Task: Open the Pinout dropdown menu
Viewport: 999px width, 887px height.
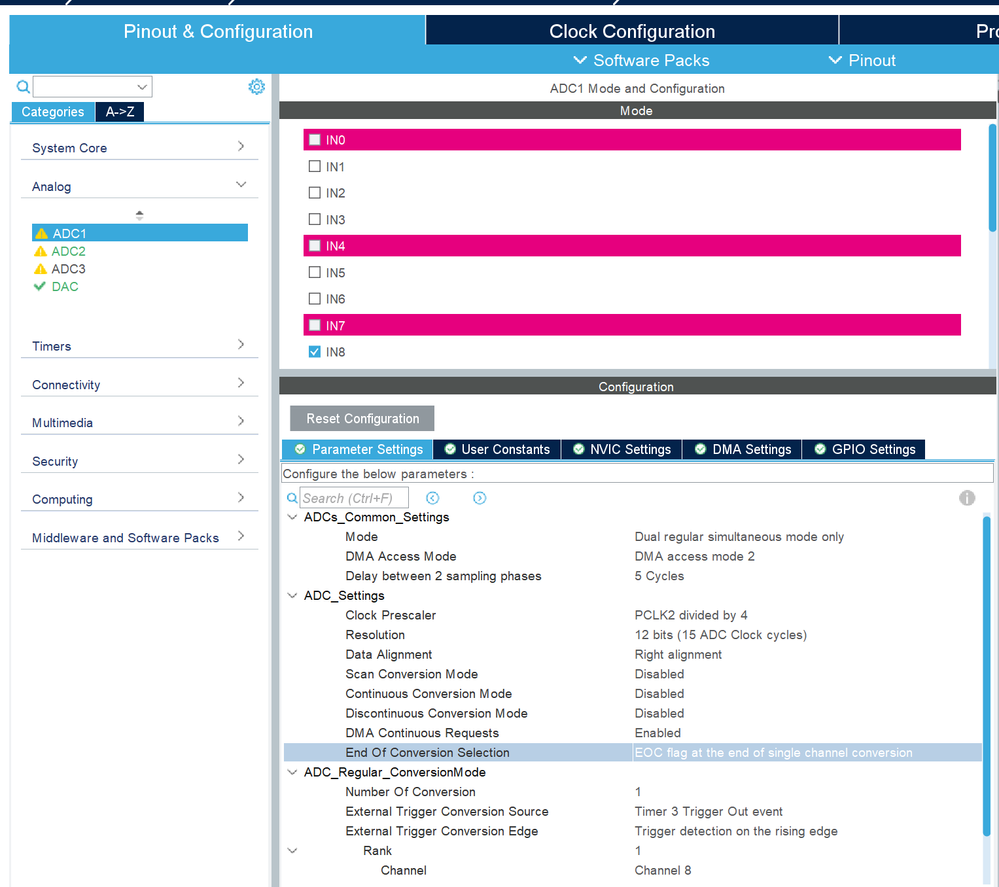Action: tap(862, 61)
